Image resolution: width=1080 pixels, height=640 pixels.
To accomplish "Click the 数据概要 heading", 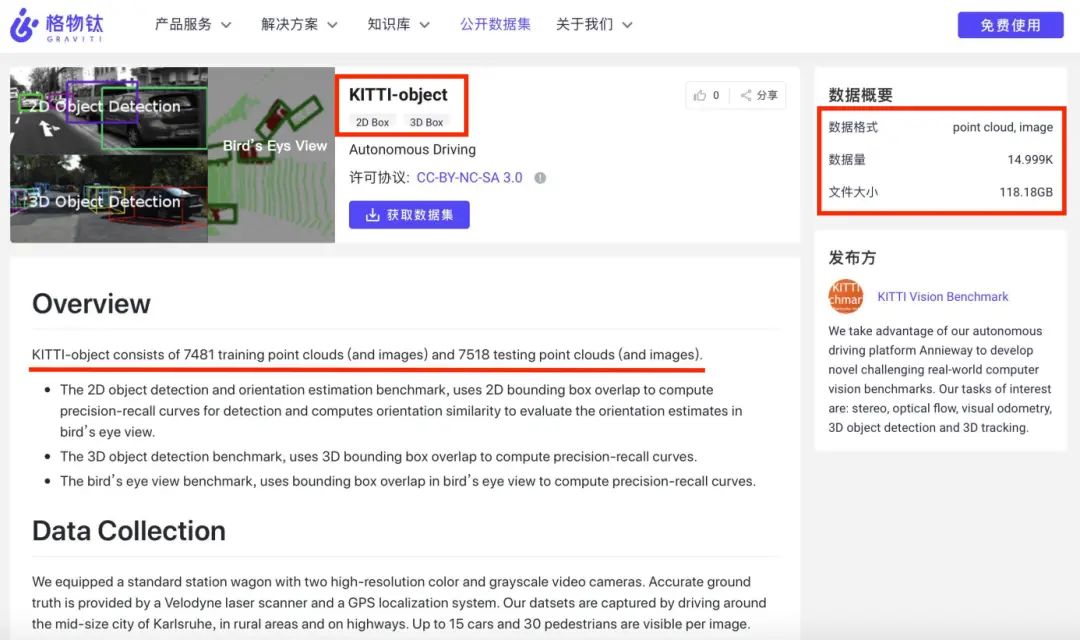I will tap(860, 95).
